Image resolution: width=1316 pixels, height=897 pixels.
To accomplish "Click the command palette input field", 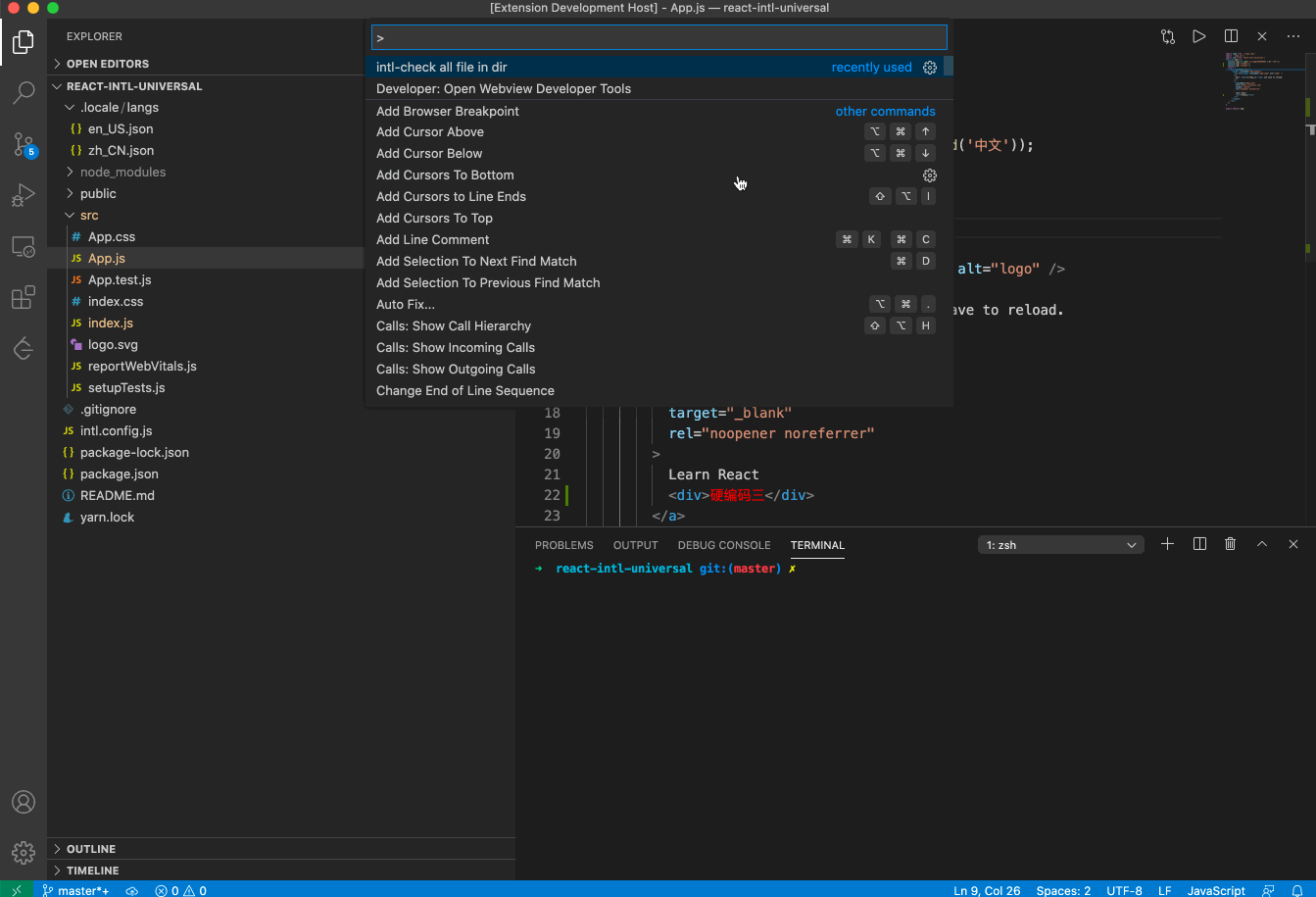I will coord(658,37).
